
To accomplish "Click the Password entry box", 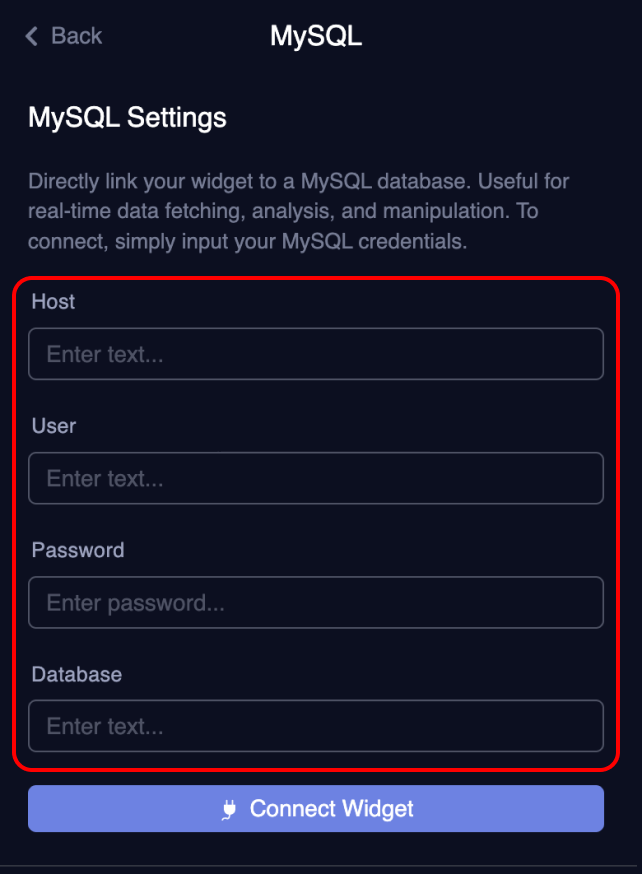I will pyautogui.click(x=316, y=602).
